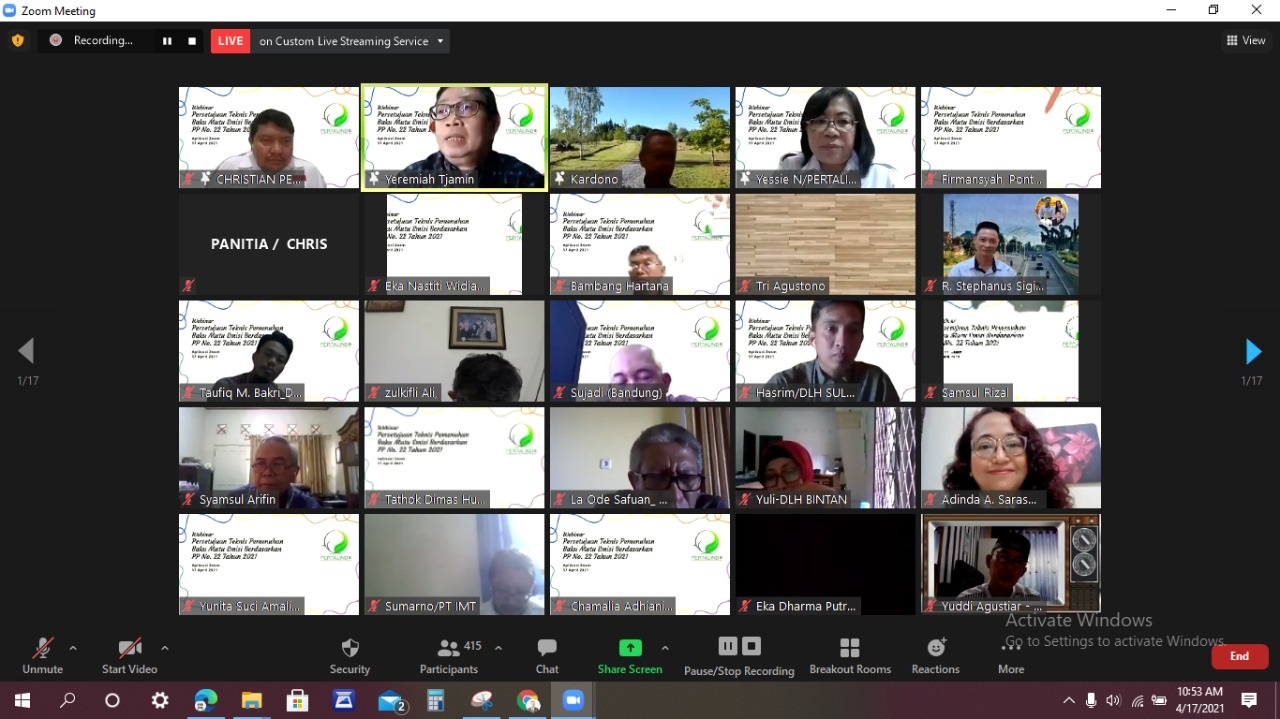The width and height of the screenshot is (1280, 719).
Task: Go to next gallery page with right arrow
Action: point(1253,352)
